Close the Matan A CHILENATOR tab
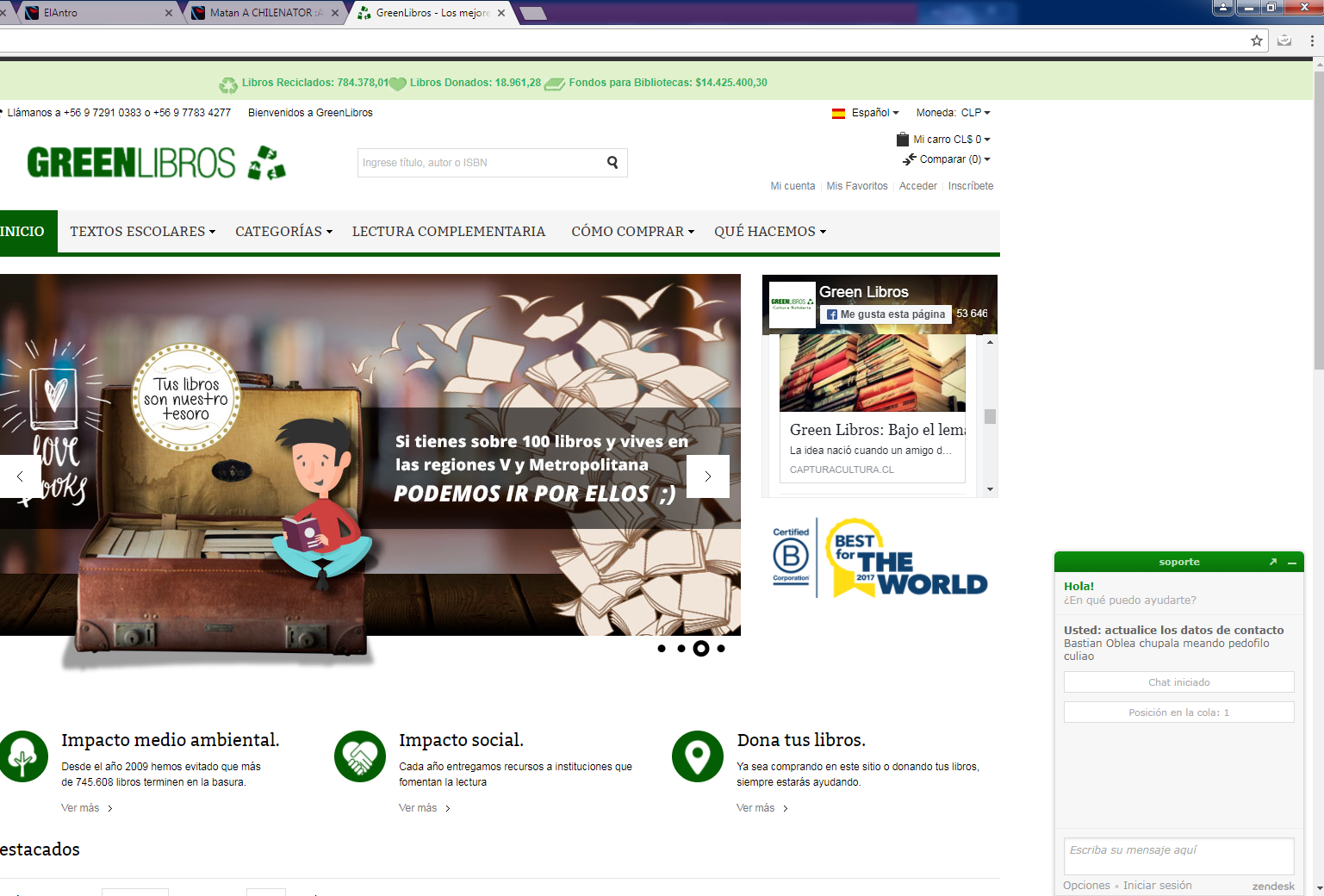Image resolution: width=1324 pixels, height=896 pixels. click(335, 13)
